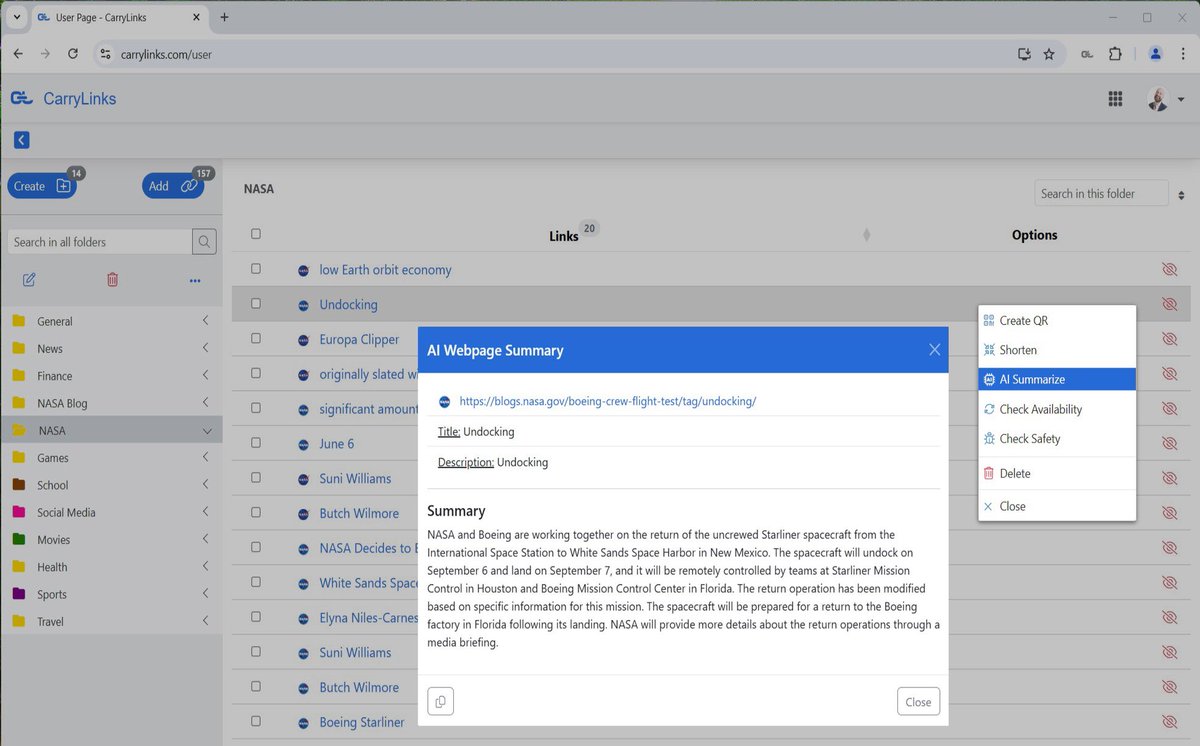
Task: Choose AI Summarize in the context menu
Action: point(1057,379)
